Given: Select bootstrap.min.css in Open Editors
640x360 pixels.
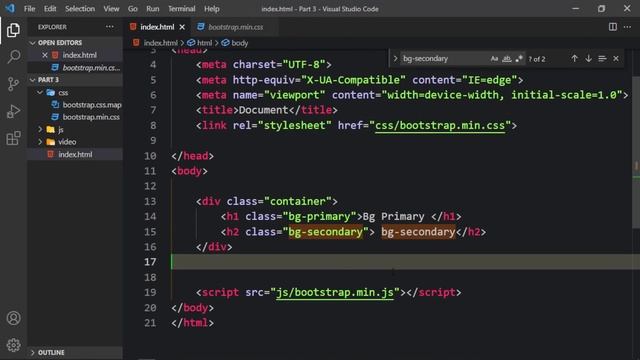Looking at the screenshot, I should click(x=91, y=68).
